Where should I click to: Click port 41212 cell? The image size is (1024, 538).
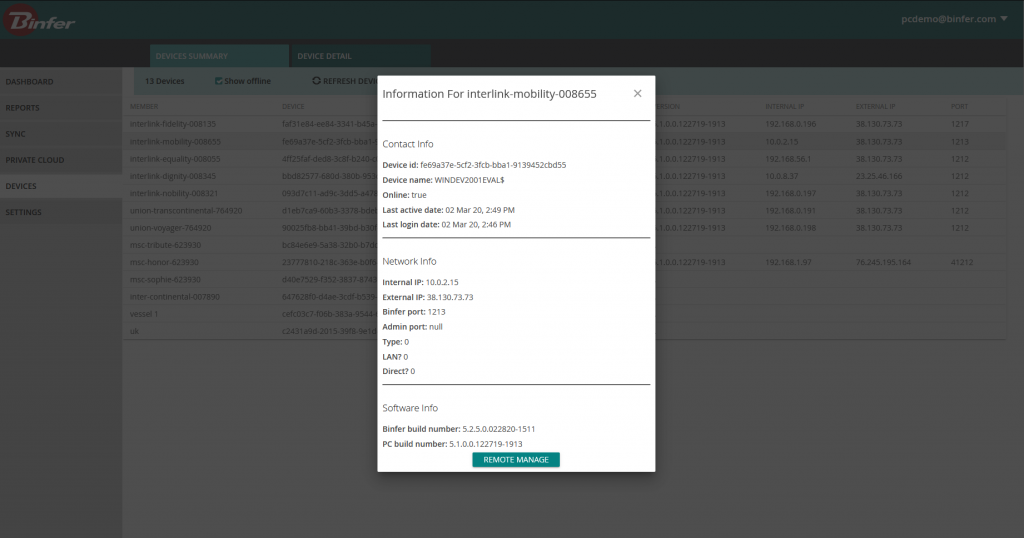(x=962, y=262)
